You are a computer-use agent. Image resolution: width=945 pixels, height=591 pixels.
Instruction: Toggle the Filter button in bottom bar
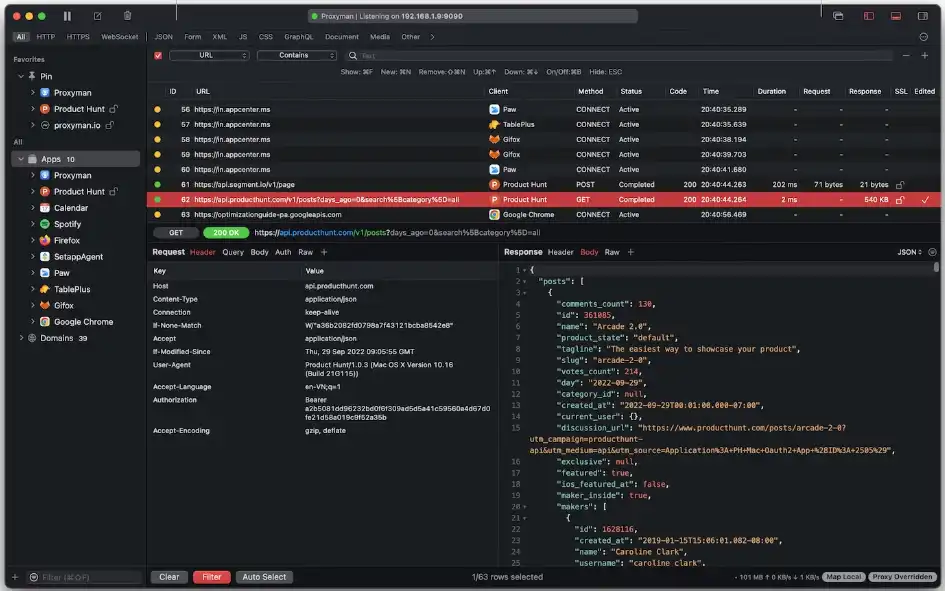pyautogui.click(x=212, y=577)
